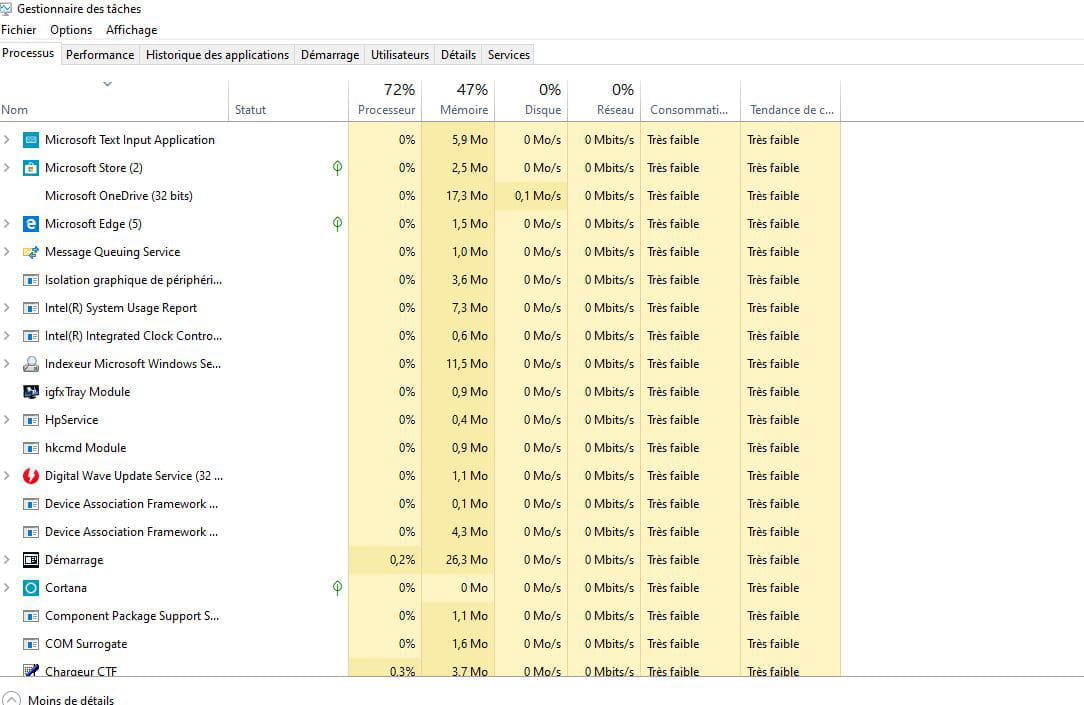The image size is (1084, 705).
Task: Select the Processus tab
Action: click(28, 53)
